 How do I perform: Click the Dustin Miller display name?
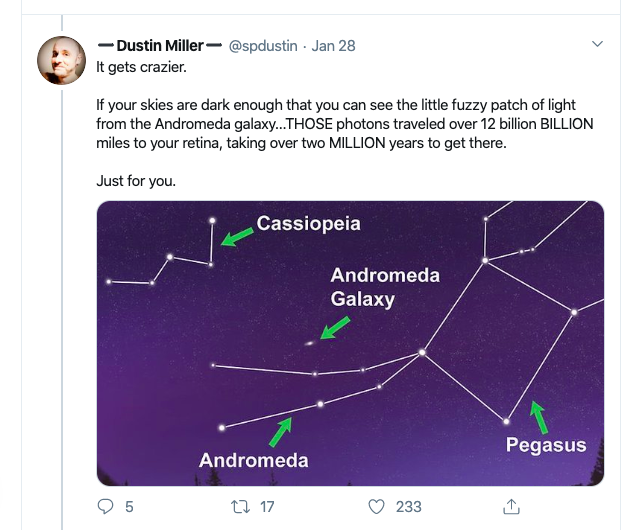(160, 46)
